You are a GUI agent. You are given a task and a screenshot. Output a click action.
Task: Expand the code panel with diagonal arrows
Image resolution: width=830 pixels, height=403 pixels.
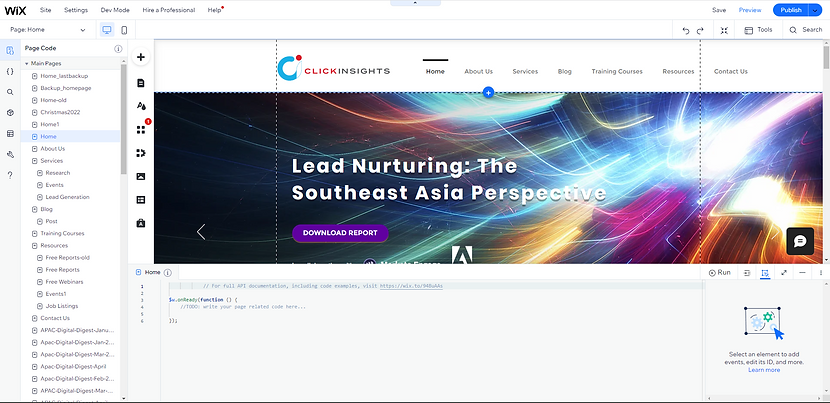point(784,273)
